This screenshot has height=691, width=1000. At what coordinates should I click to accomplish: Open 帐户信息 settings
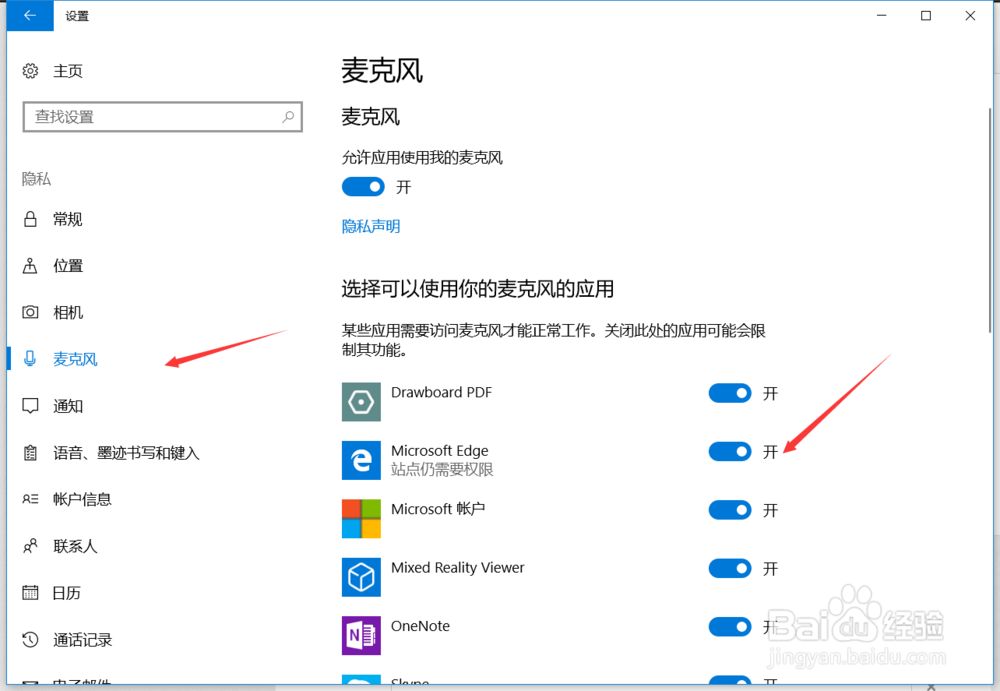point(82,499)
